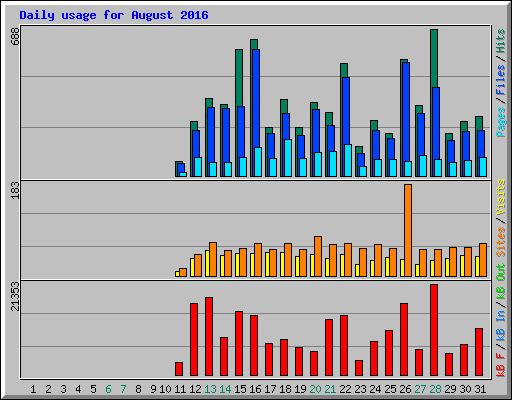
Task: Click day 5 on the axis
Action: pos(93,389)
